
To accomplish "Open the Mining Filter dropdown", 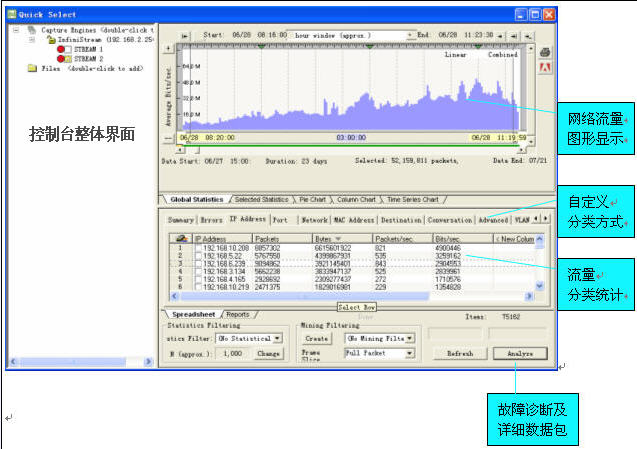I will [x=409, y=339].
